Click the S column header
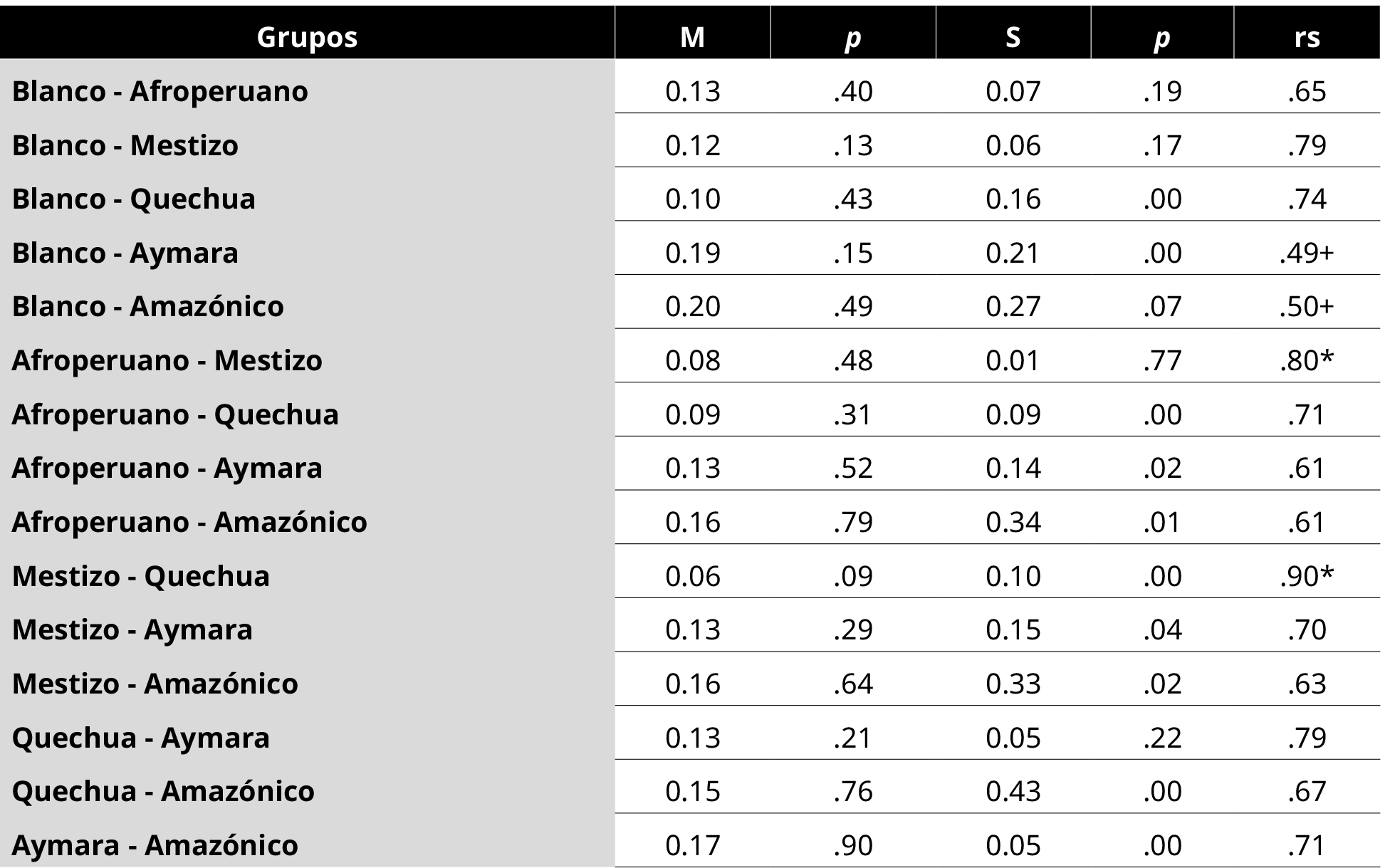This screenshot has height=868, width=1390. pyautogui.click(x=1013, y=37)
